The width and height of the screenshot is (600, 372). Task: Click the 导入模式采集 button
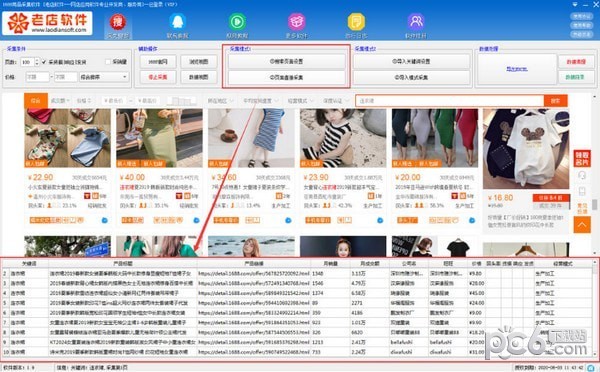[x=411, y=77]
